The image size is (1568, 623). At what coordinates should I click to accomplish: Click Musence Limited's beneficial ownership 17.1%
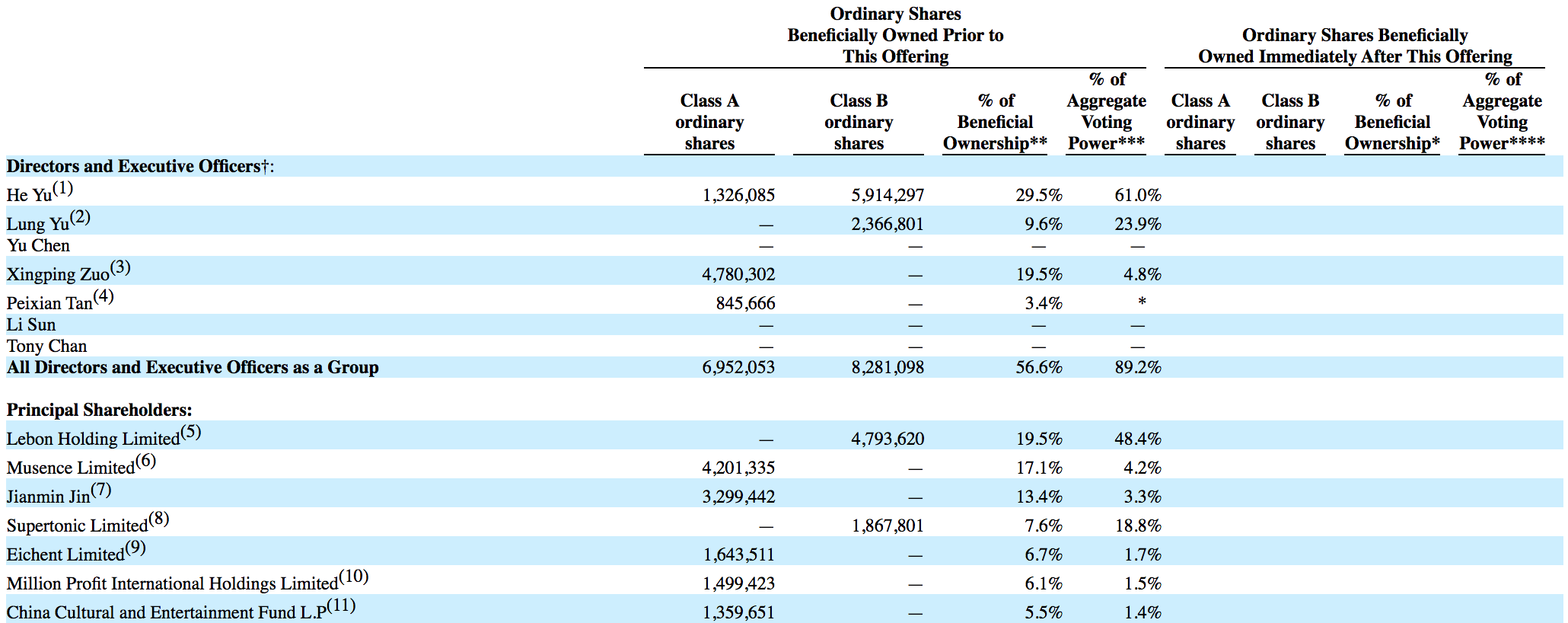click(1039, 468)
